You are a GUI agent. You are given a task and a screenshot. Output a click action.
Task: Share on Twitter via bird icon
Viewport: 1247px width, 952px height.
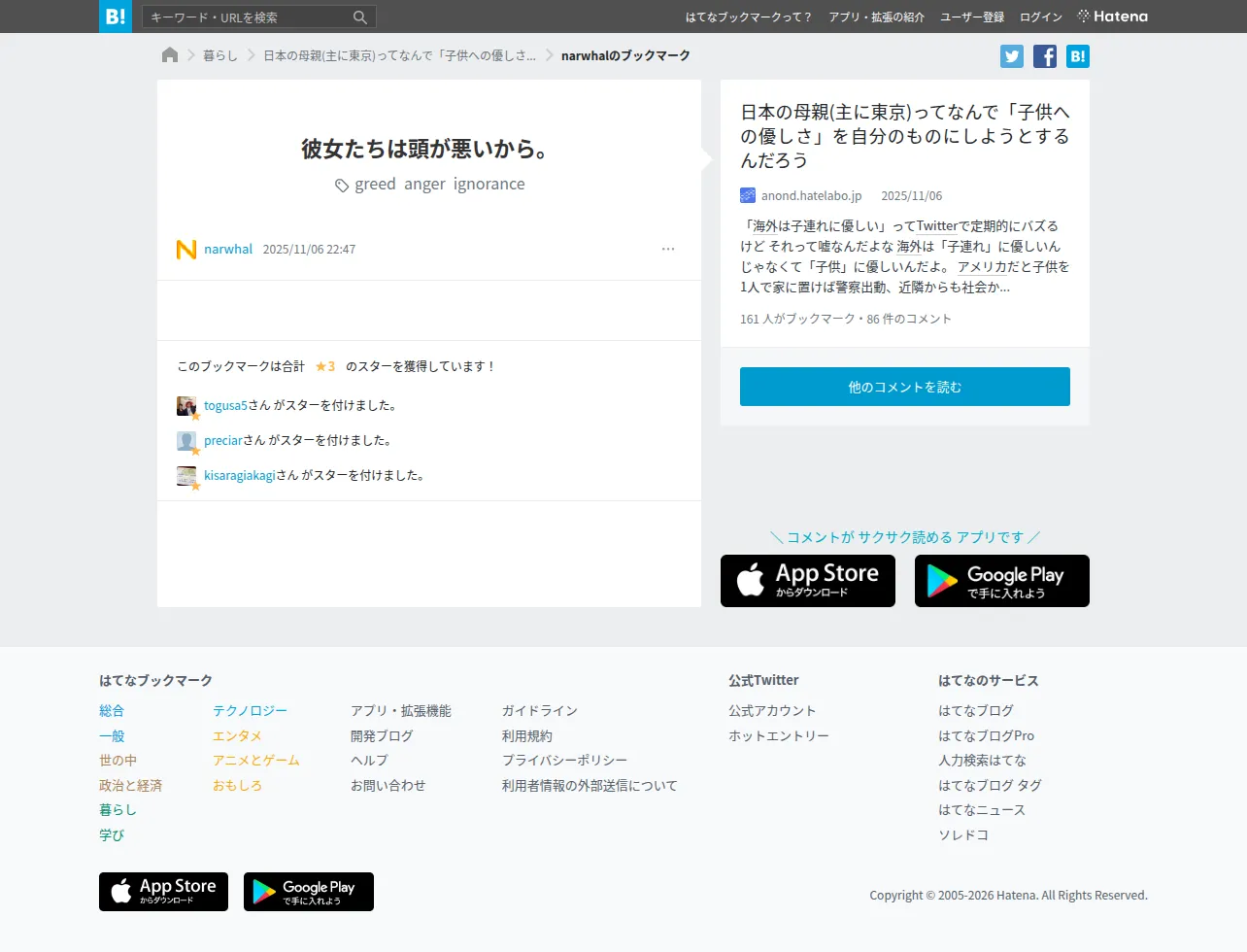point(1012,56)
